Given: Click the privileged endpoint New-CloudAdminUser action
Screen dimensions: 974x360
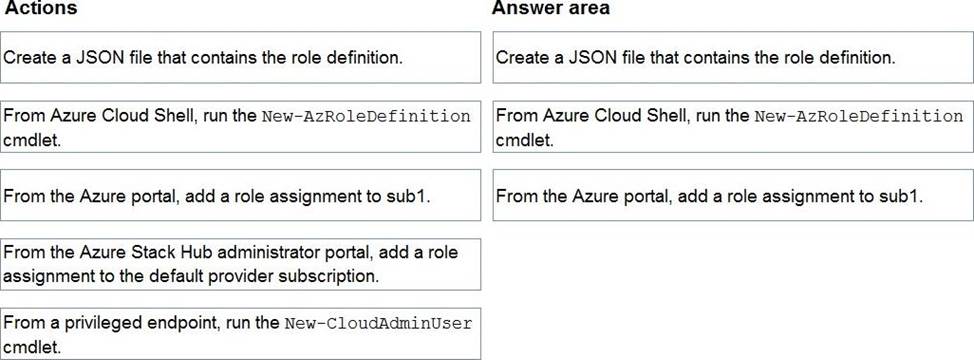Looking at the screenshot, I should pos(240,333).
